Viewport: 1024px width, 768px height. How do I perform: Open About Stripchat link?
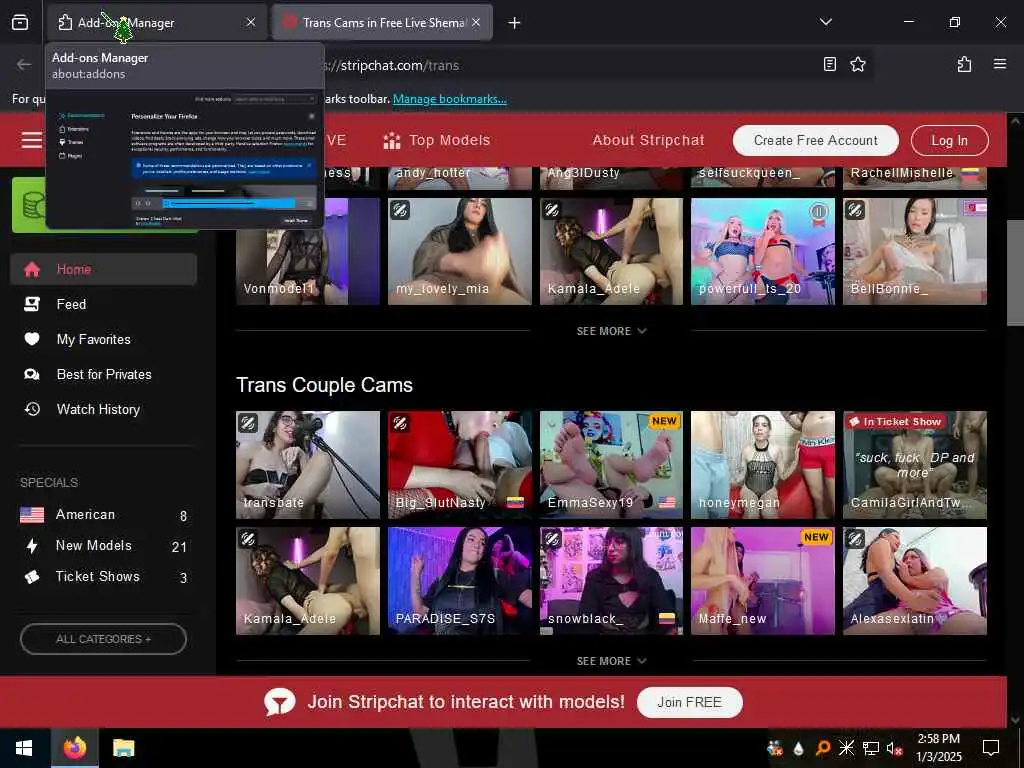point(648,140)
